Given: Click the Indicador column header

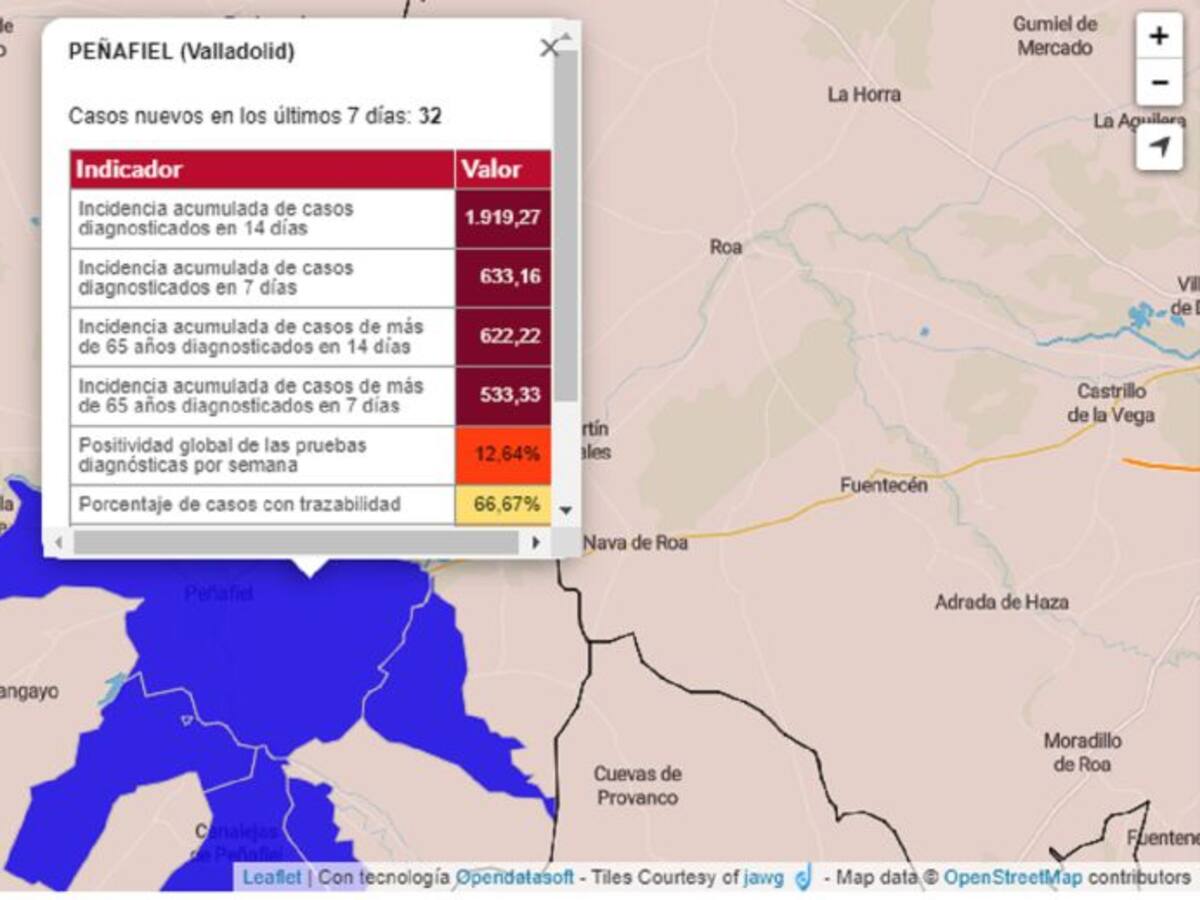Looking at the screenshot, I should pos(262,169).
